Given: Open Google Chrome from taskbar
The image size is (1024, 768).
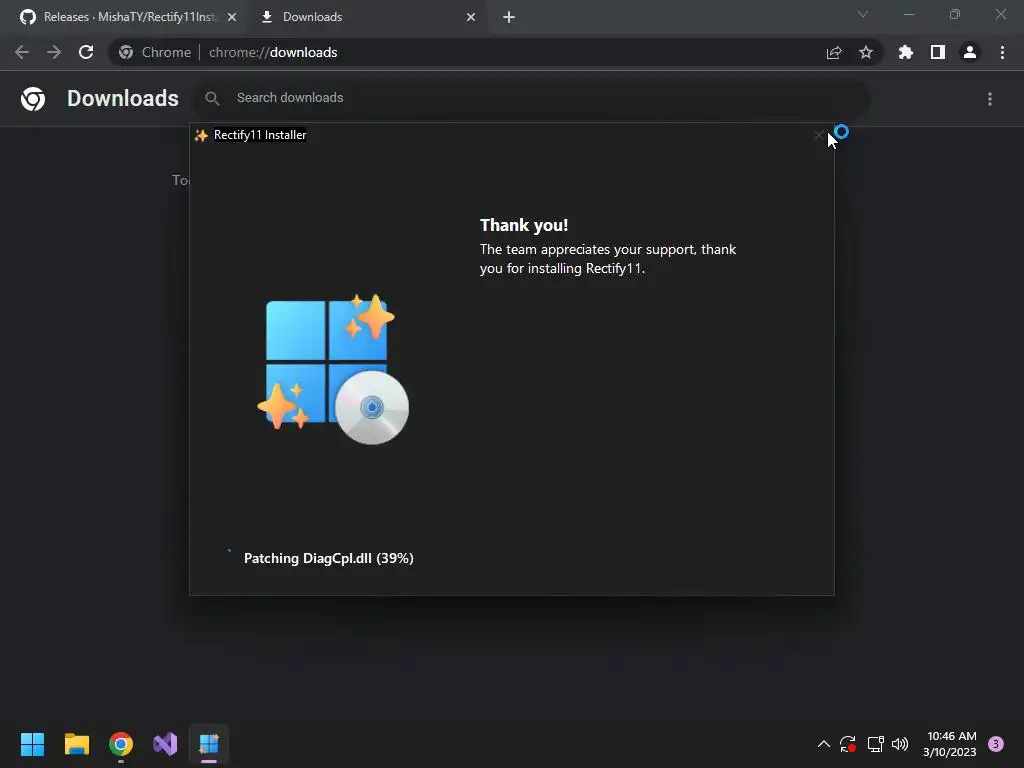Looking at the screenshot, I should (x=121, y=744).
